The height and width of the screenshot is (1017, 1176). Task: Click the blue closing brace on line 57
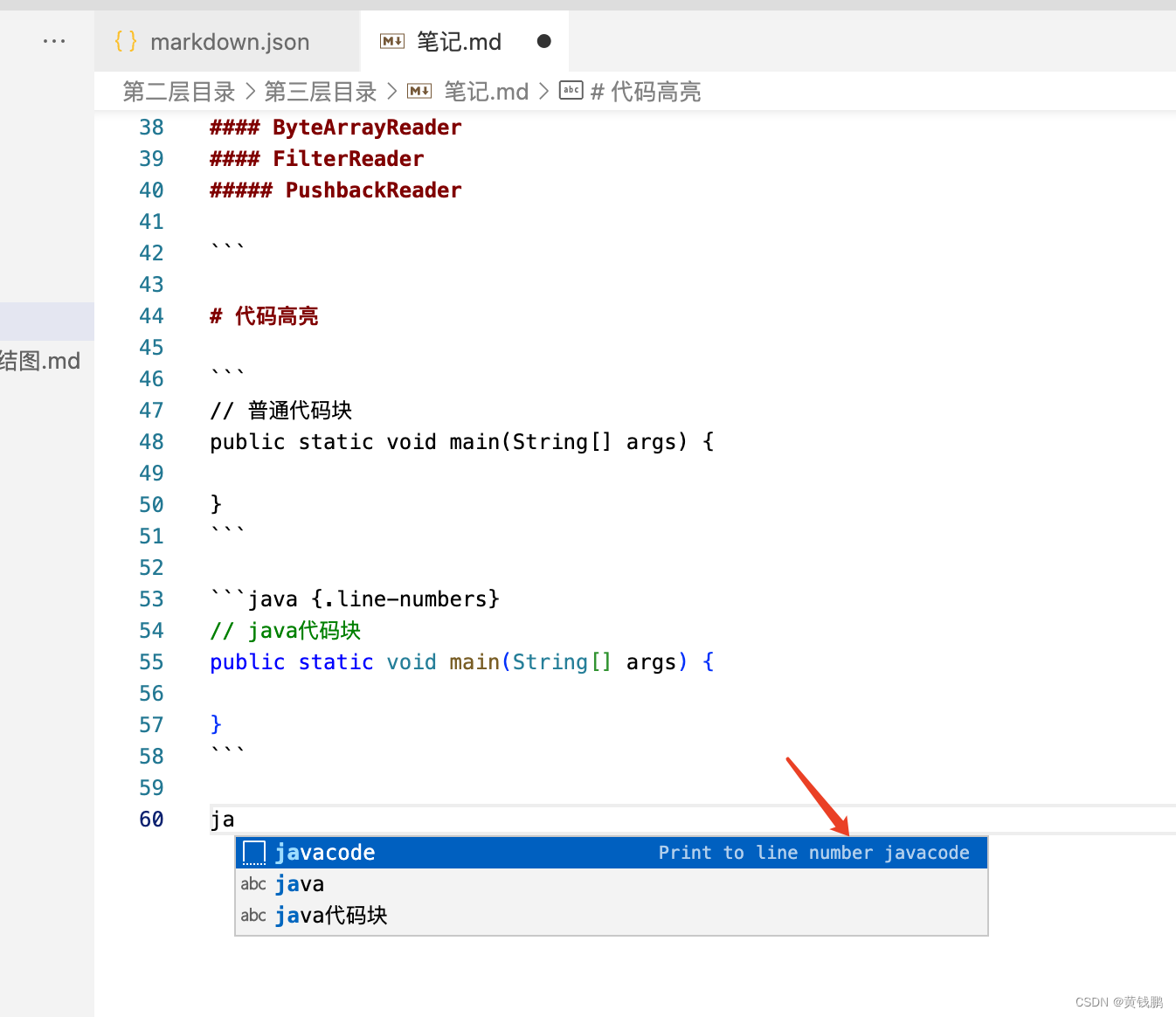click(216, 724)
